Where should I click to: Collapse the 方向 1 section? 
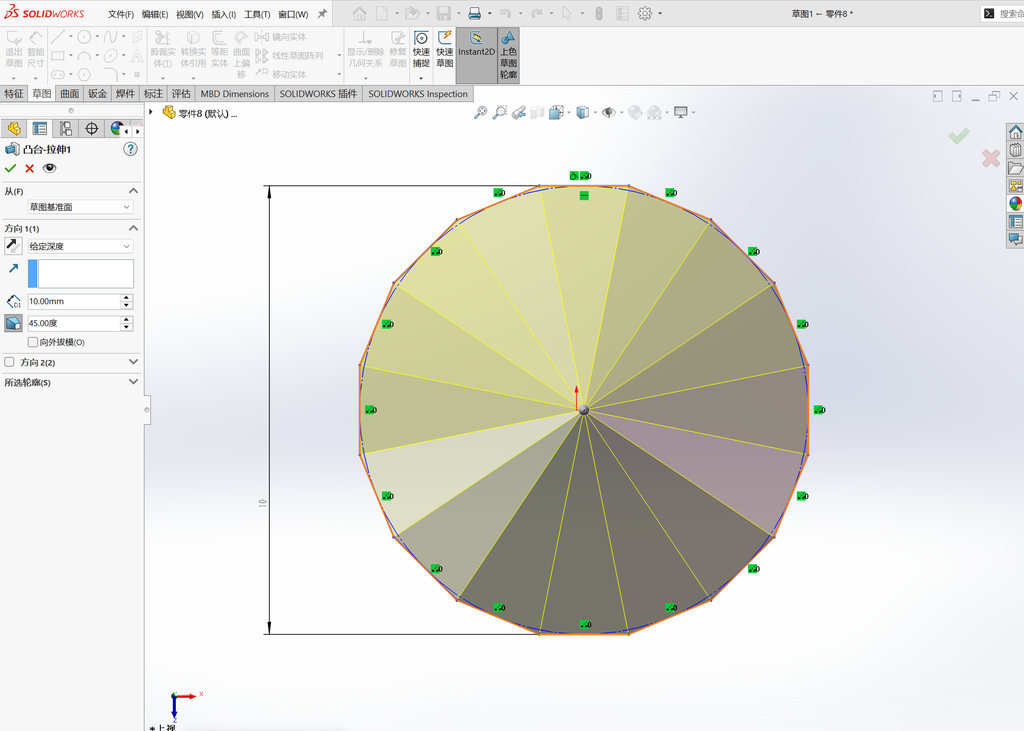[133, 228]
